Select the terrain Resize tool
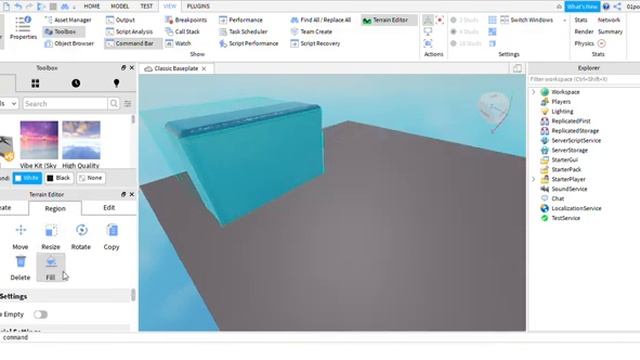Screen dimensions: 640x360 coord(51,237)
